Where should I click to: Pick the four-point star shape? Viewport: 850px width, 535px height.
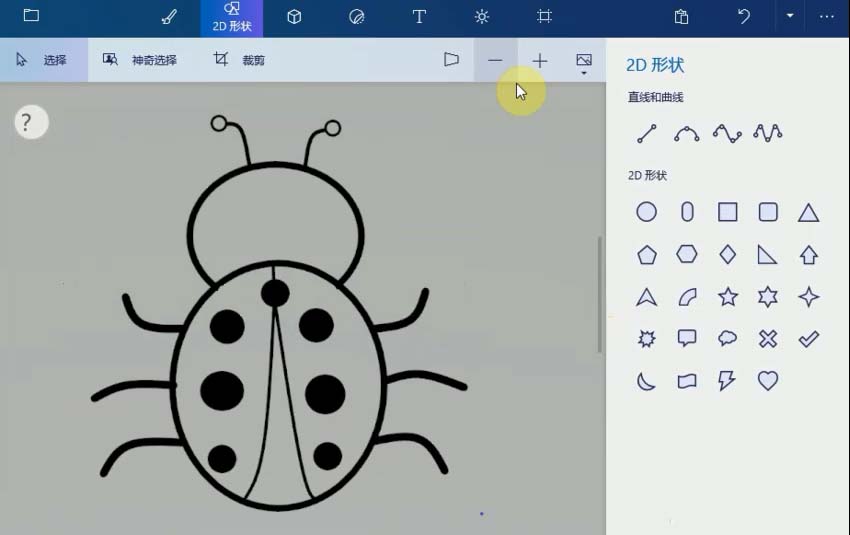(809, 296)
